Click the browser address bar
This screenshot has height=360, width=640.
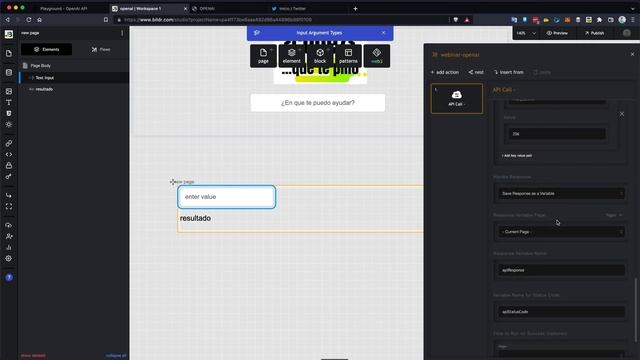pos(282,20)
